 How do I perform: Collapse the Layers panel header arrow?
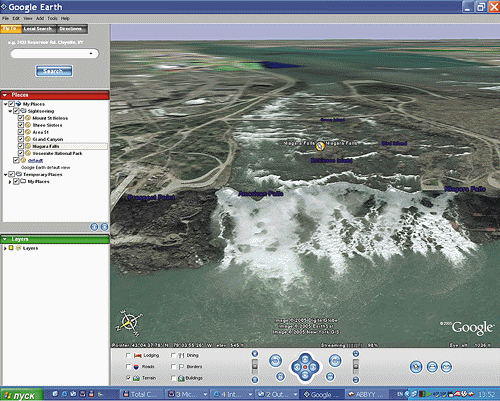pyautogui.click(x=5, y=239)
